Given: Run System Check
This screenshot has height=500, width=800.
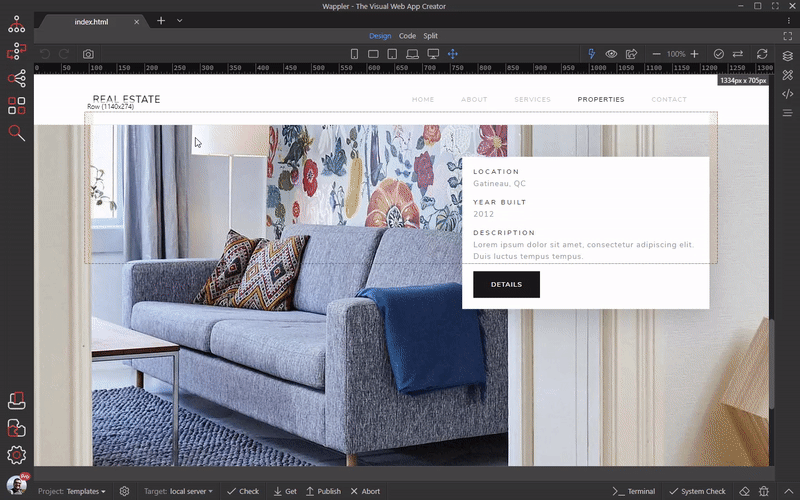Looking at the screenshot, I should point(697,491).
